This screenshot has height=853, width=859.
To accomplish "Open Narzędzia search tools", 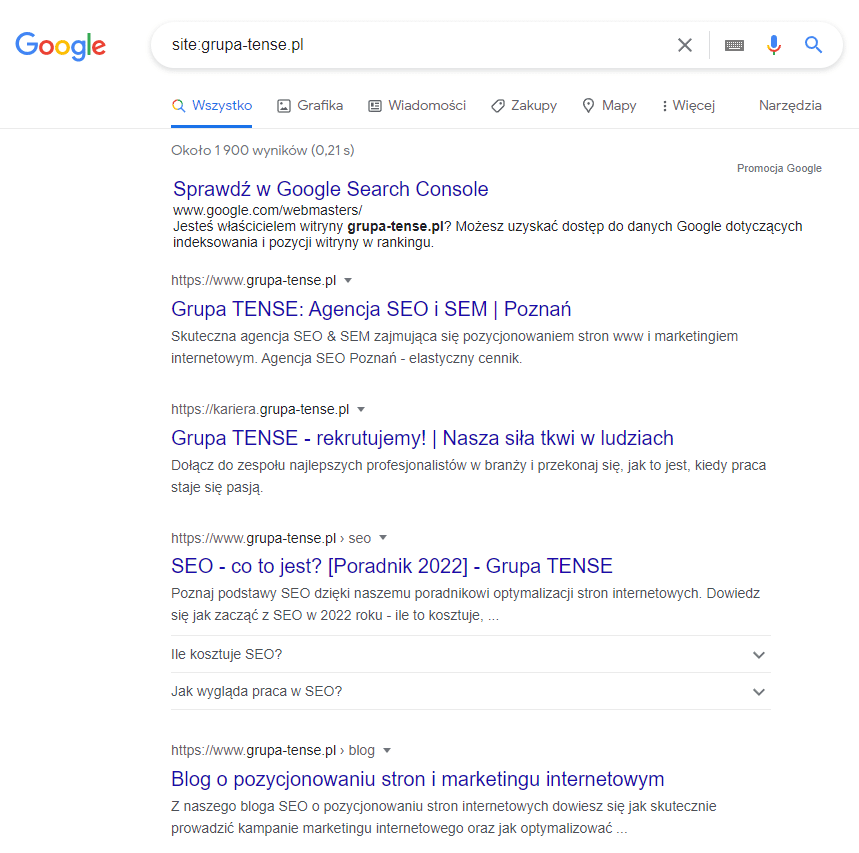I will point(790,105).
